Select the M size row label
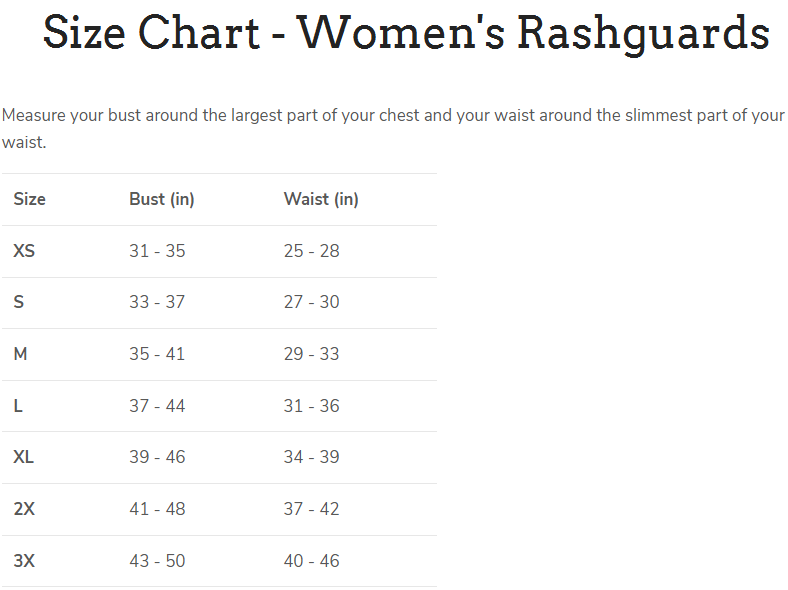The height and width of the screenshot is (590, 788). (20, 354)
